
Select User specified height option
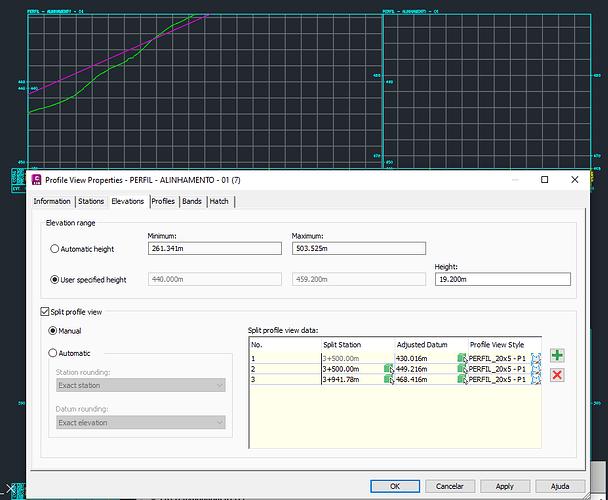click(55, 280)
